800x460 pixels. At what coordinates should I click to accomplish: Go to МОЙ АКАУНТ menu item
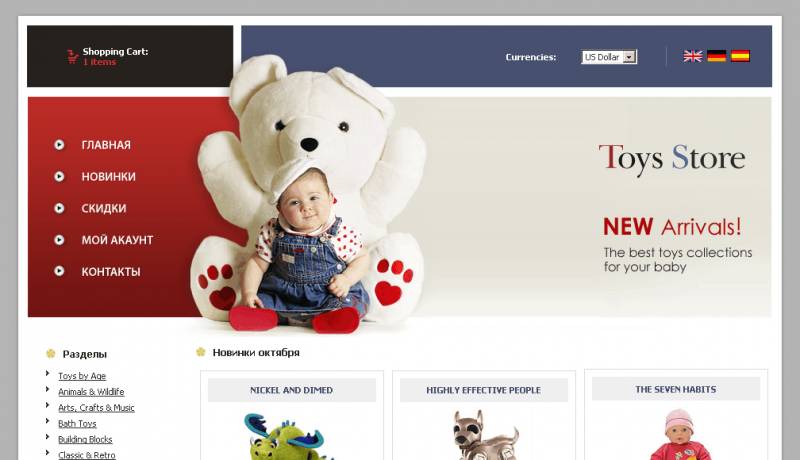117,240
